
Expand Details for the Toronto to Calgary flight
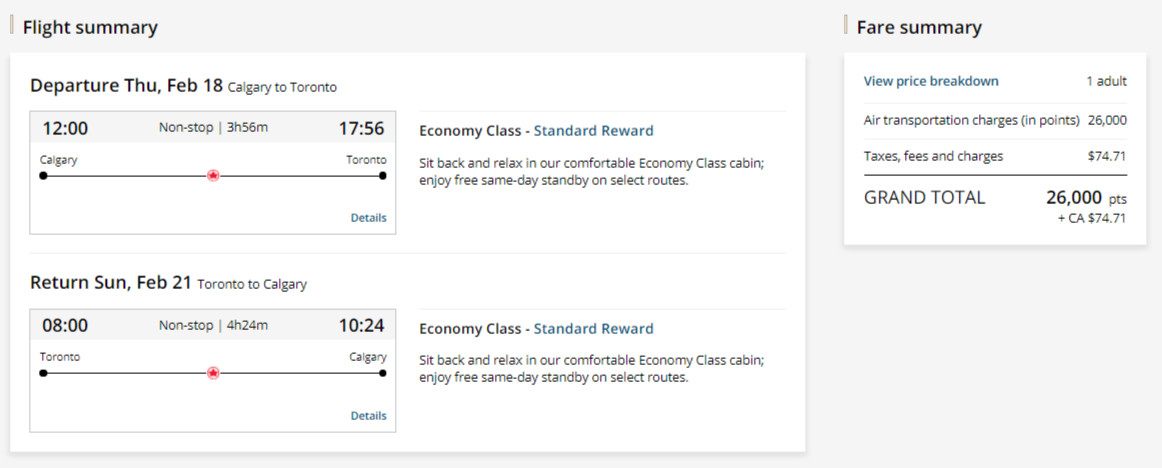pos(368,416)
